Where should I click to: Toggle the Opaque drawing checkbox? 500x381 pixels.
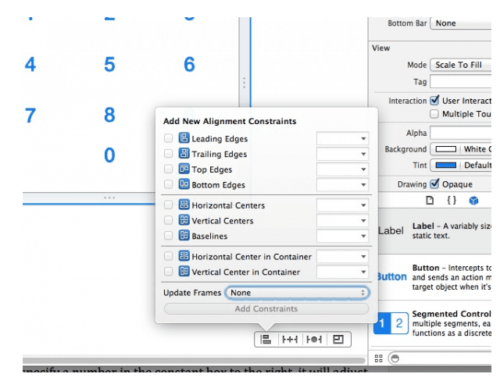(x=434, y=184)
